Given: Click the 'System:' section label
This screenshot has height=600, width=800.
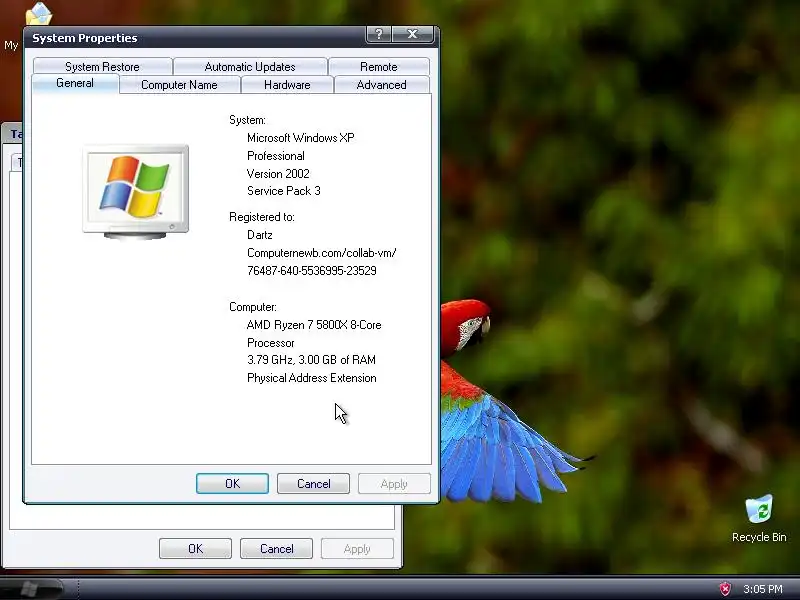Looking at the screenshot, I should [x=247, y=120].
